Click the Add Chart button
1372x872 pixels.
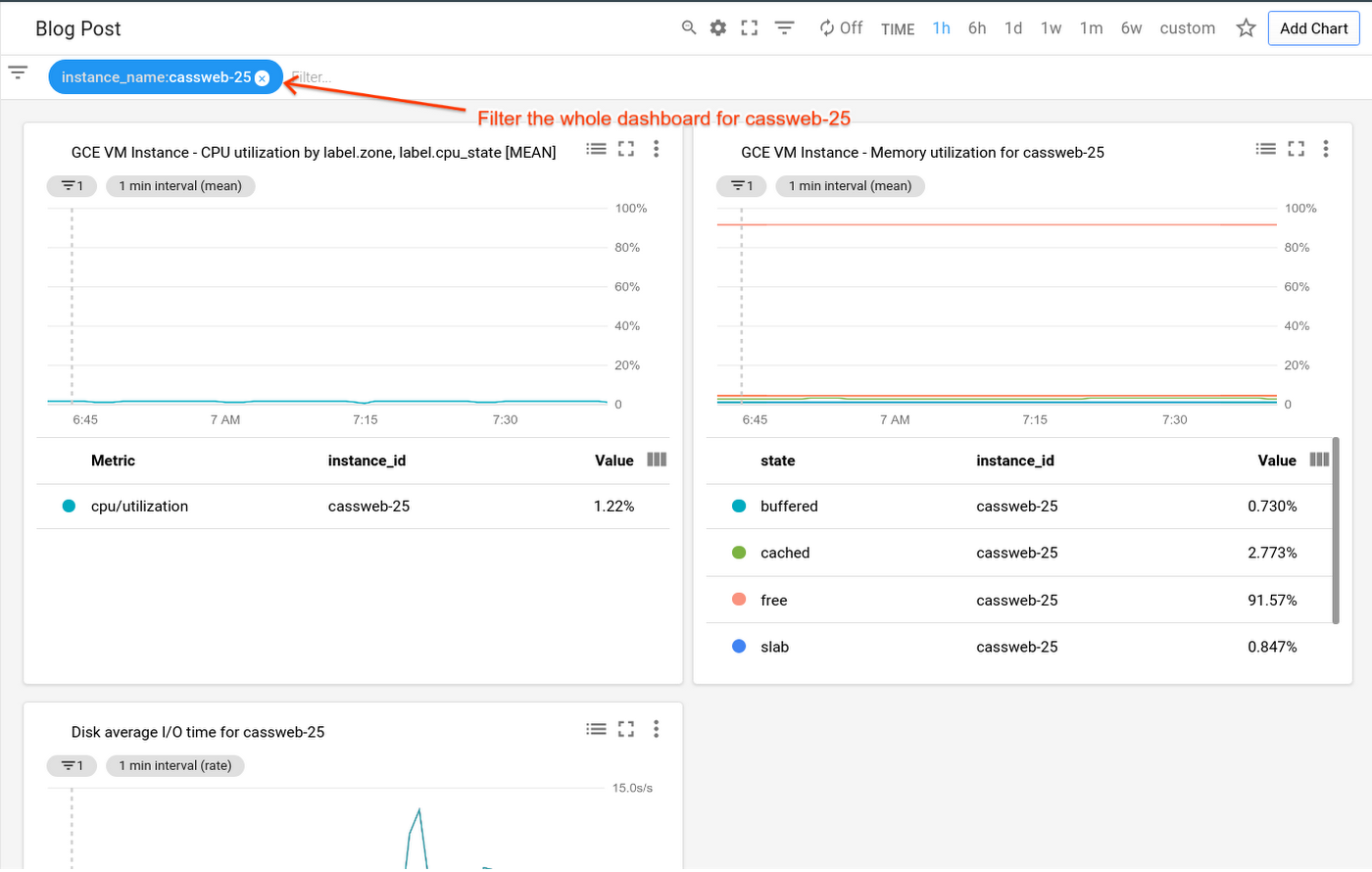1313,28
